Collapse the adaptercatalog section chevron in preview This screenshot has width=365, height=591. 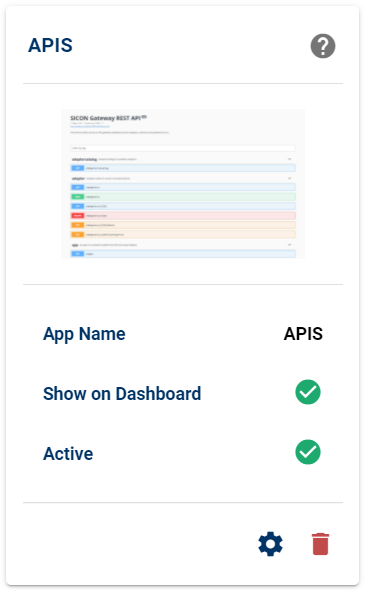click(x=289, y=159)
